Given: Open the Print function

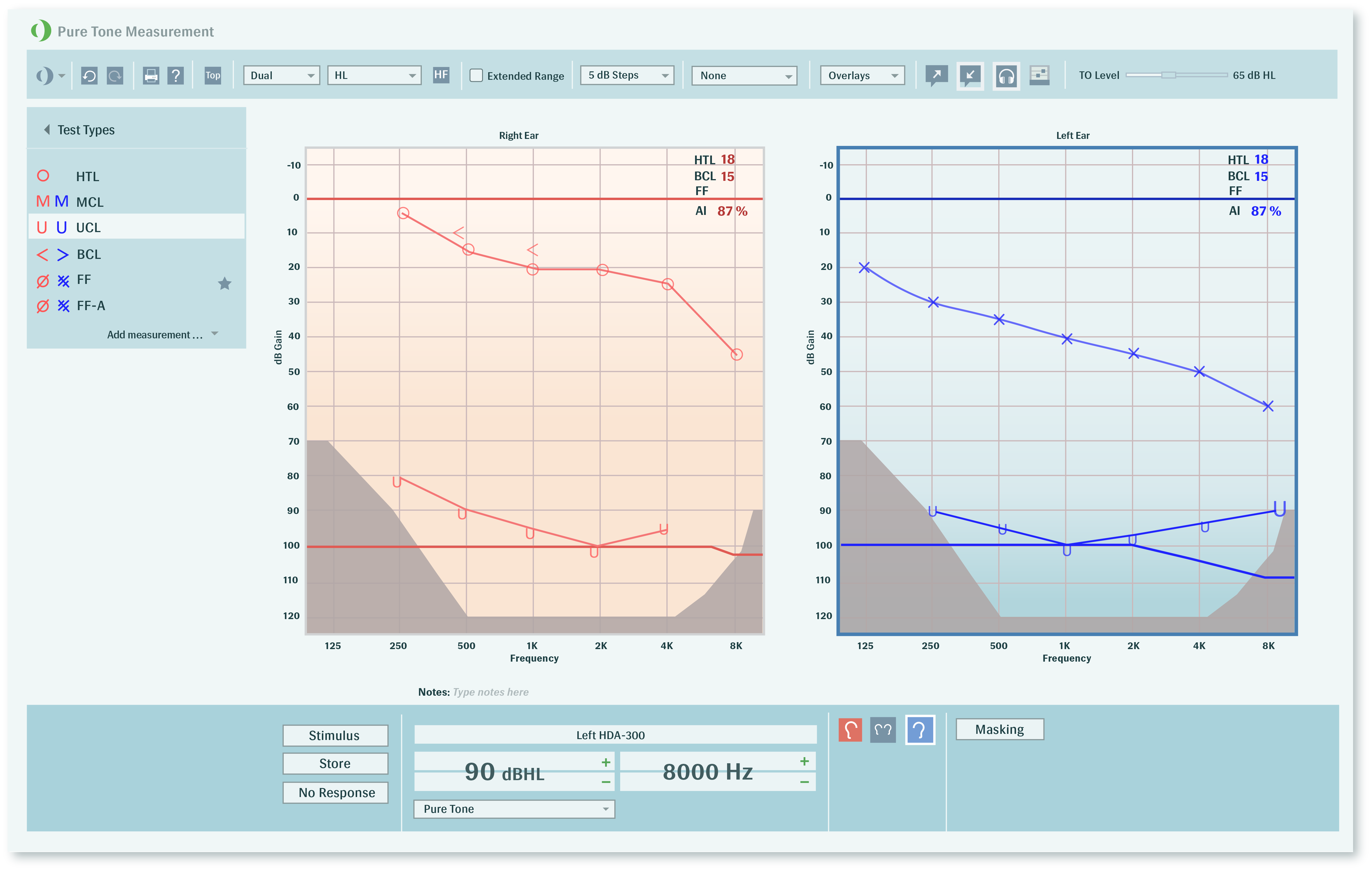Looking at the screenshot, I should coord(150,75).
